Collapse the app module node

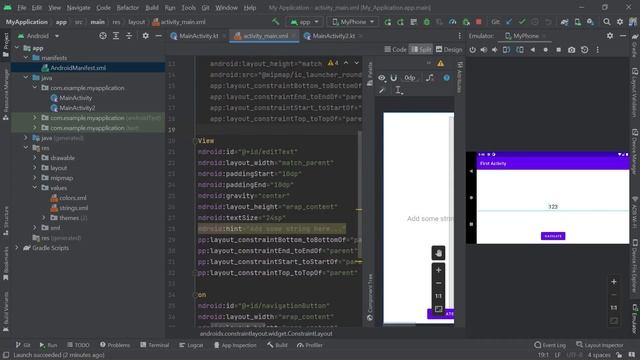[x=17, y=48]
